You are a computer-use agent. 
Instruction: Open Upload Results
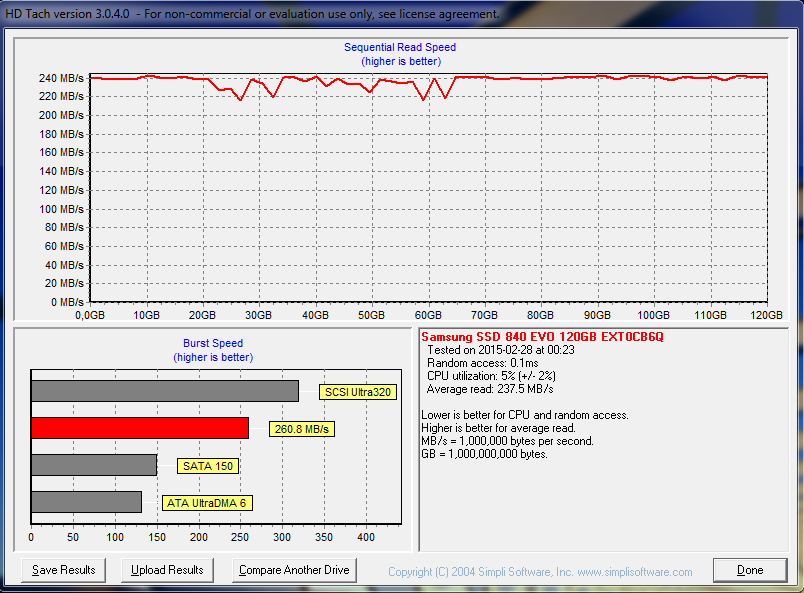(167, 570)
